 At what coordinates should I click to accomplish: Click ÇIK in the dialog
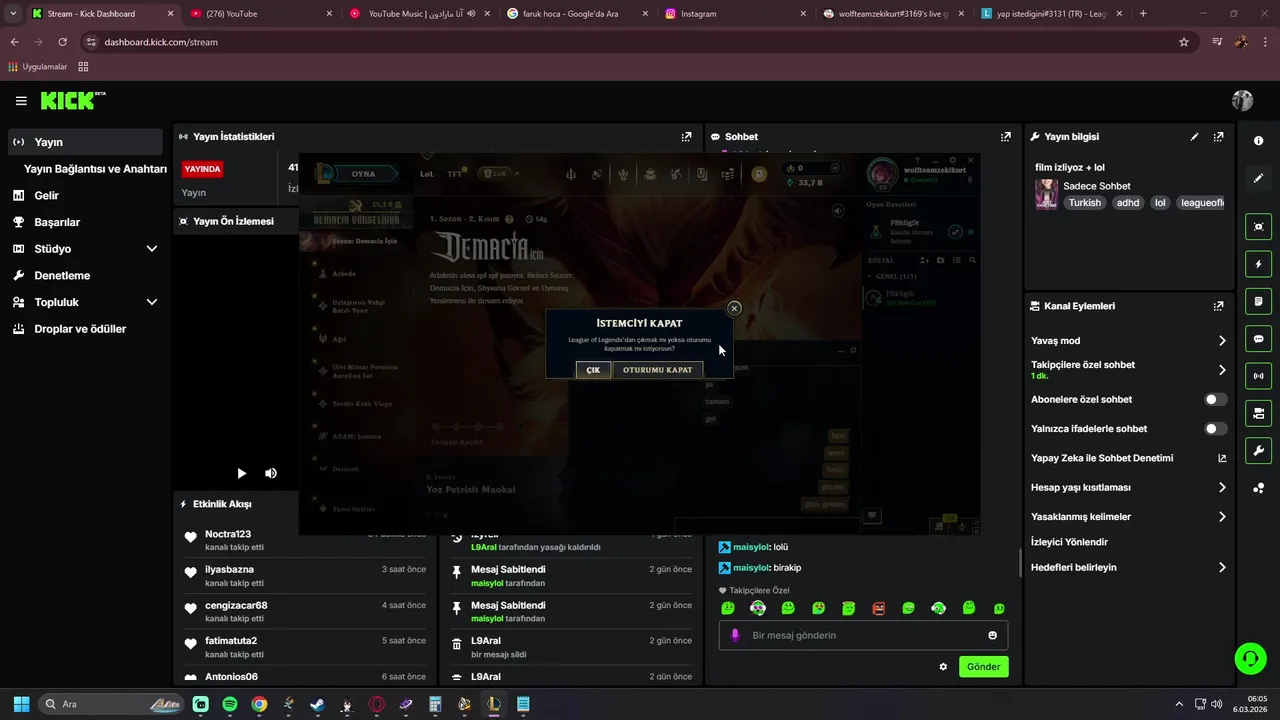click(593, 370)
